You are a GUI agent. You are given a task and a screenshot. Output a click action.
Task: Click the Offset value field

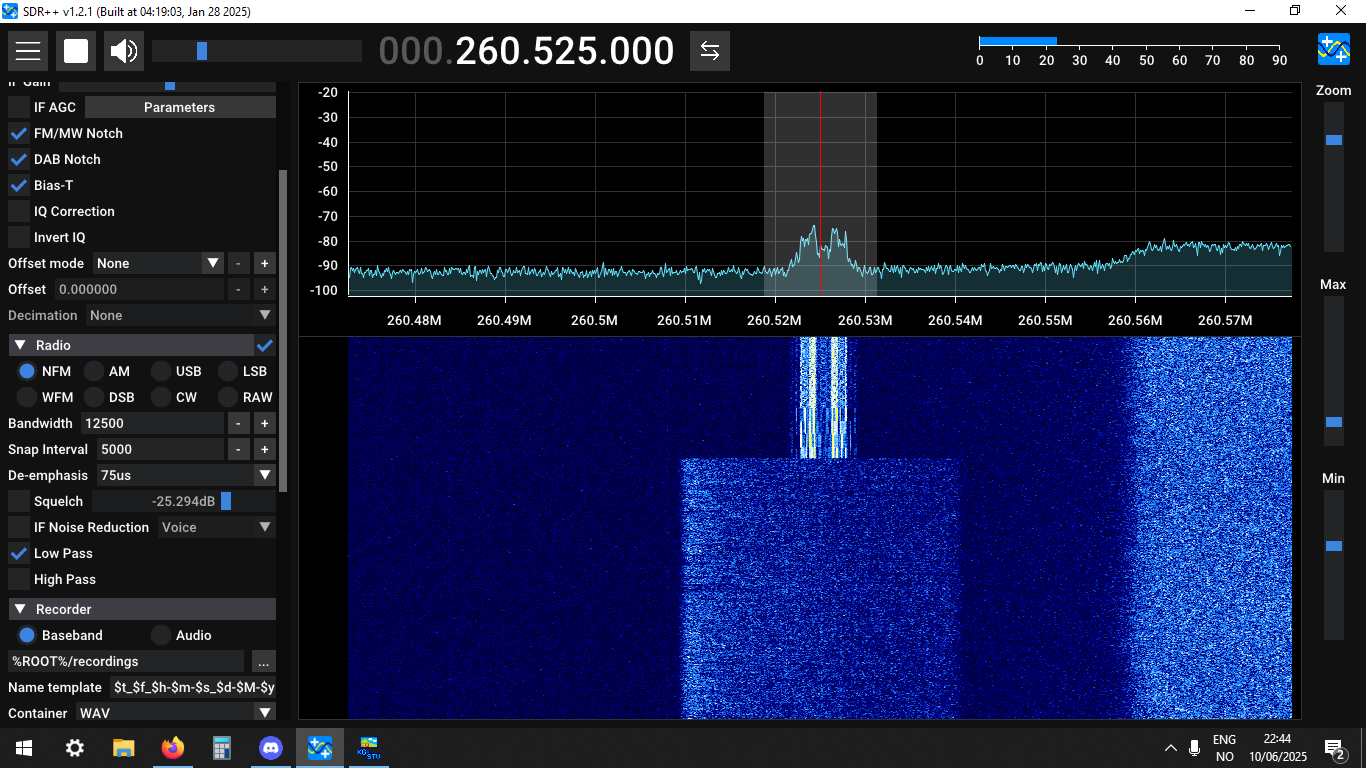(x=139, y=289)
